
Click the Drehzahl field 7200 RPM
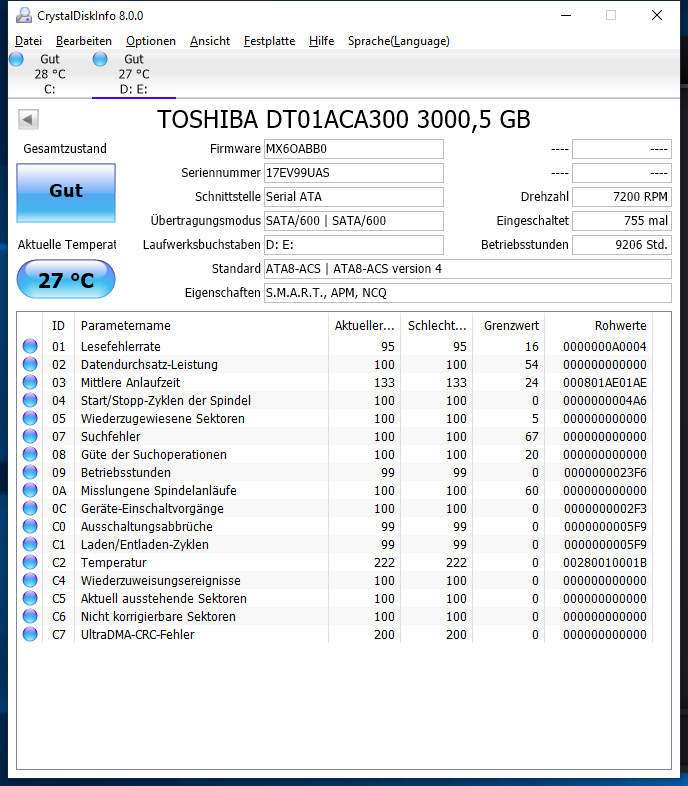tap(622, 197)
